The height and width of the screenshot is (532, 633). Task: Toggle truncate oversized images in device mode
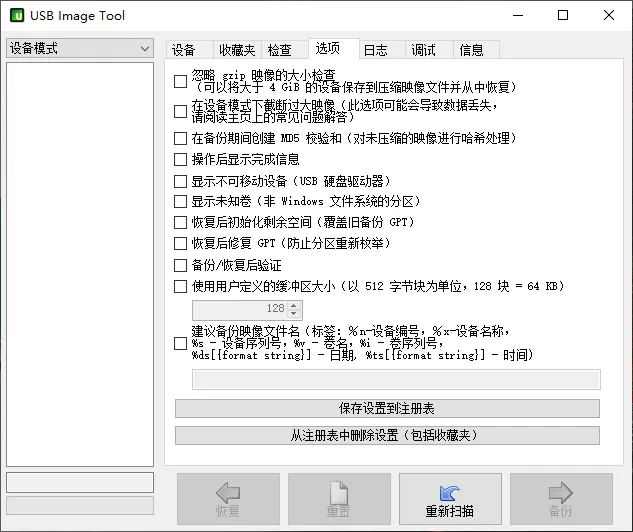[180, 111]
